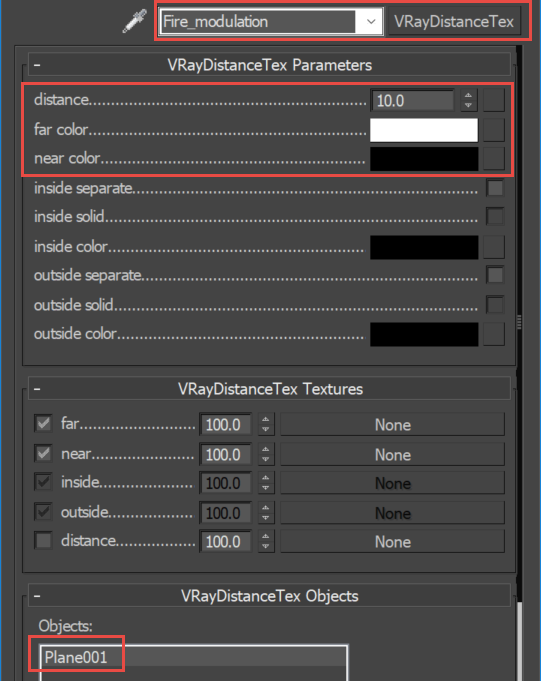This screenshot has width=541, height=681.
Task: Click the None map button for near texture
Action: [x=393, y=454]
